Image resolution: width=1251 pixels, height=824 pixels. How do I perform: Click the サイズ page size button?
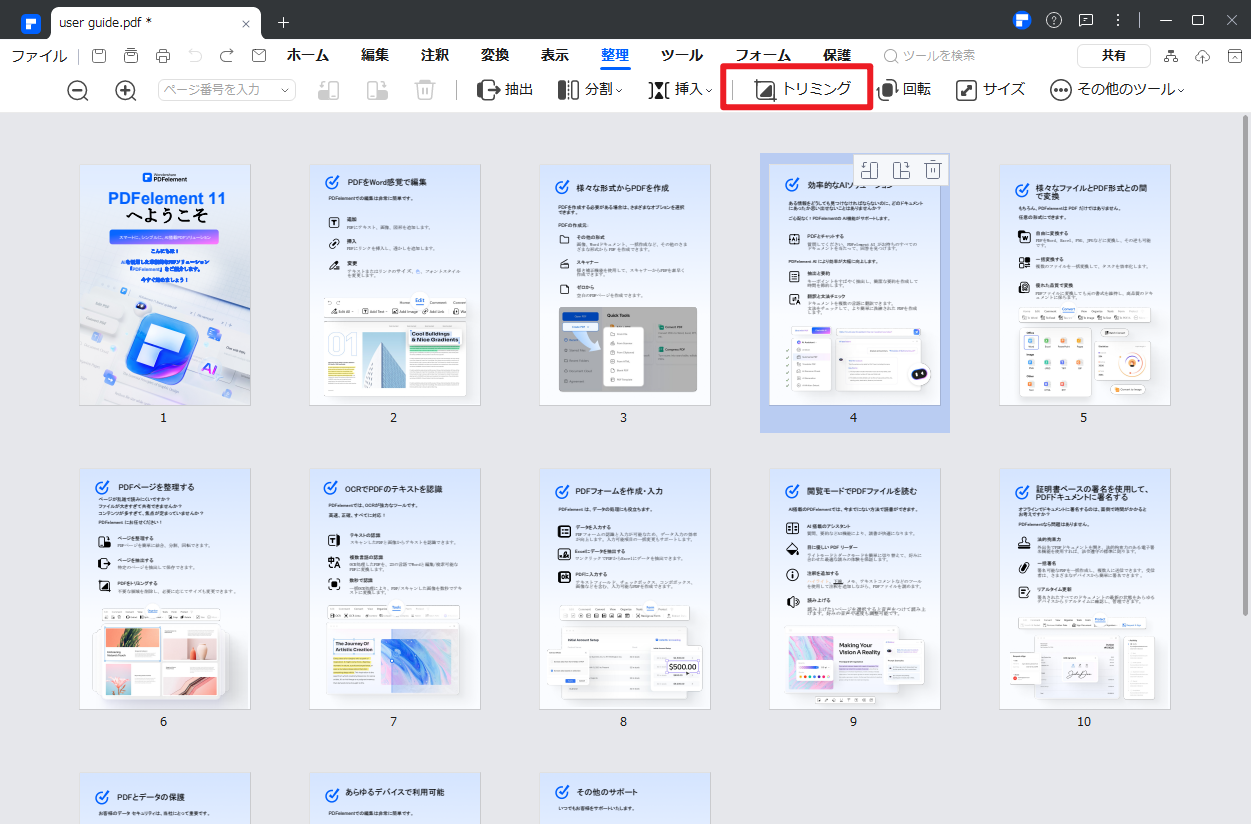(991, 90)
